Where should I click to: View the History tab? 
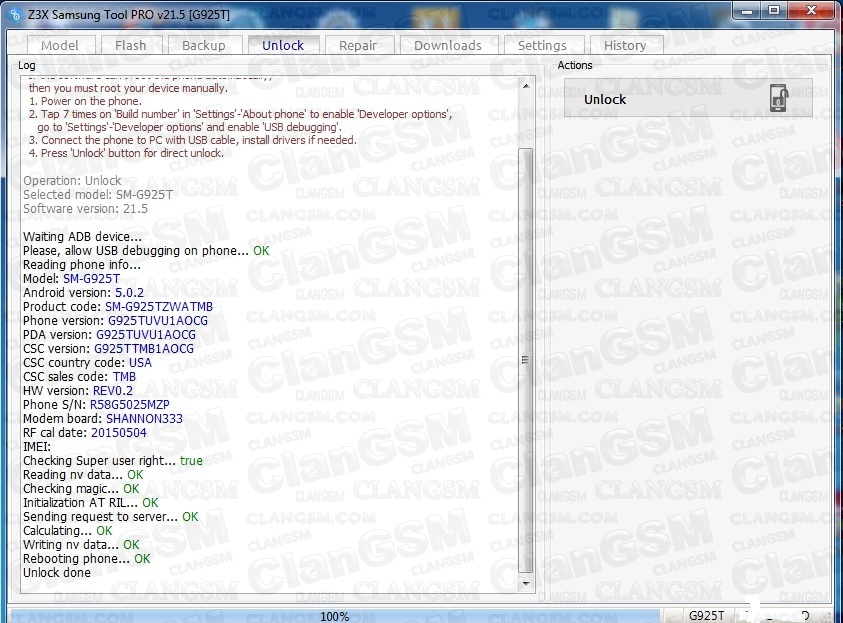tap(625, 46)
